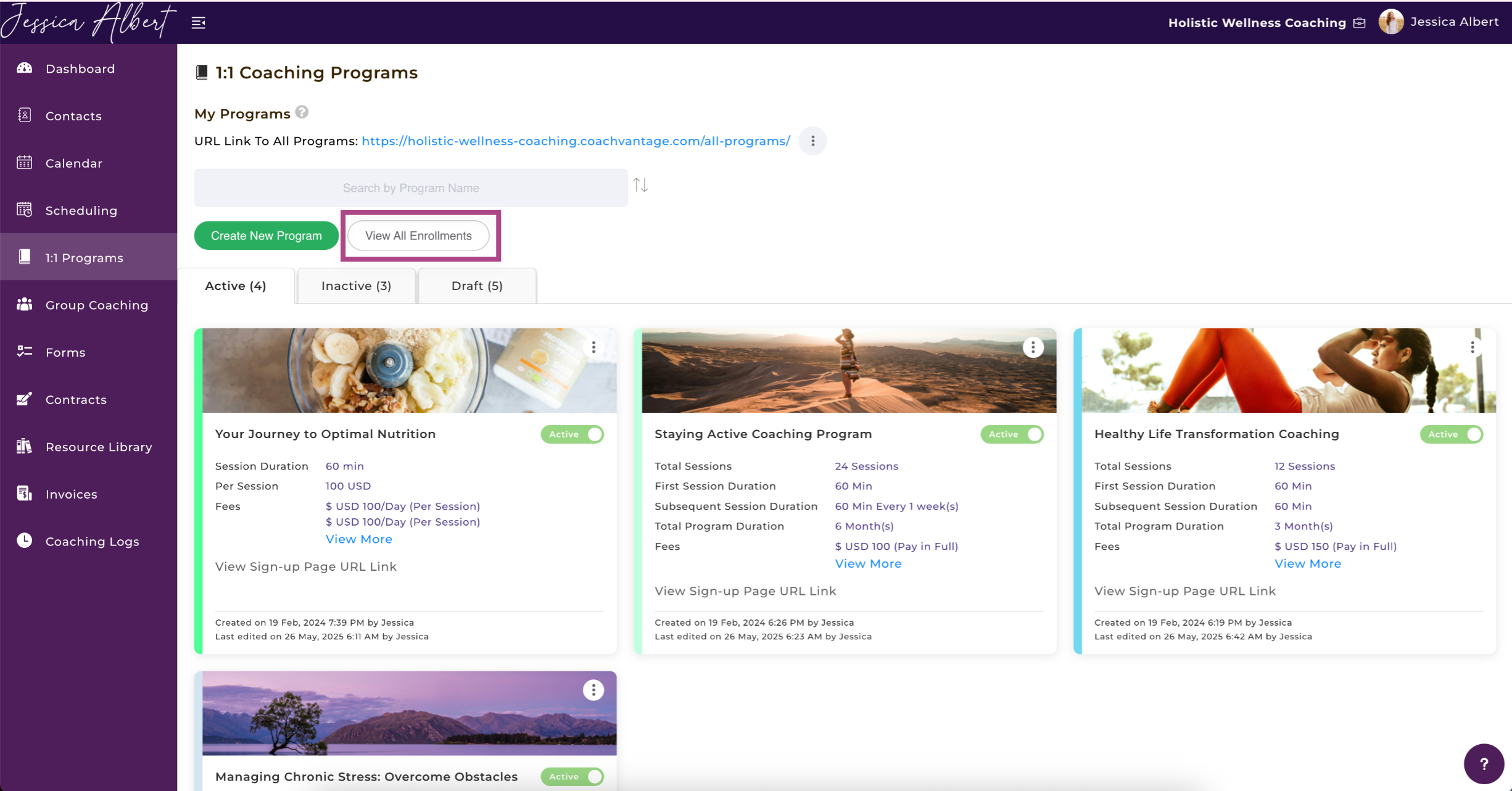Toggle Active switch for Staying Active program

coord(1012,434)
